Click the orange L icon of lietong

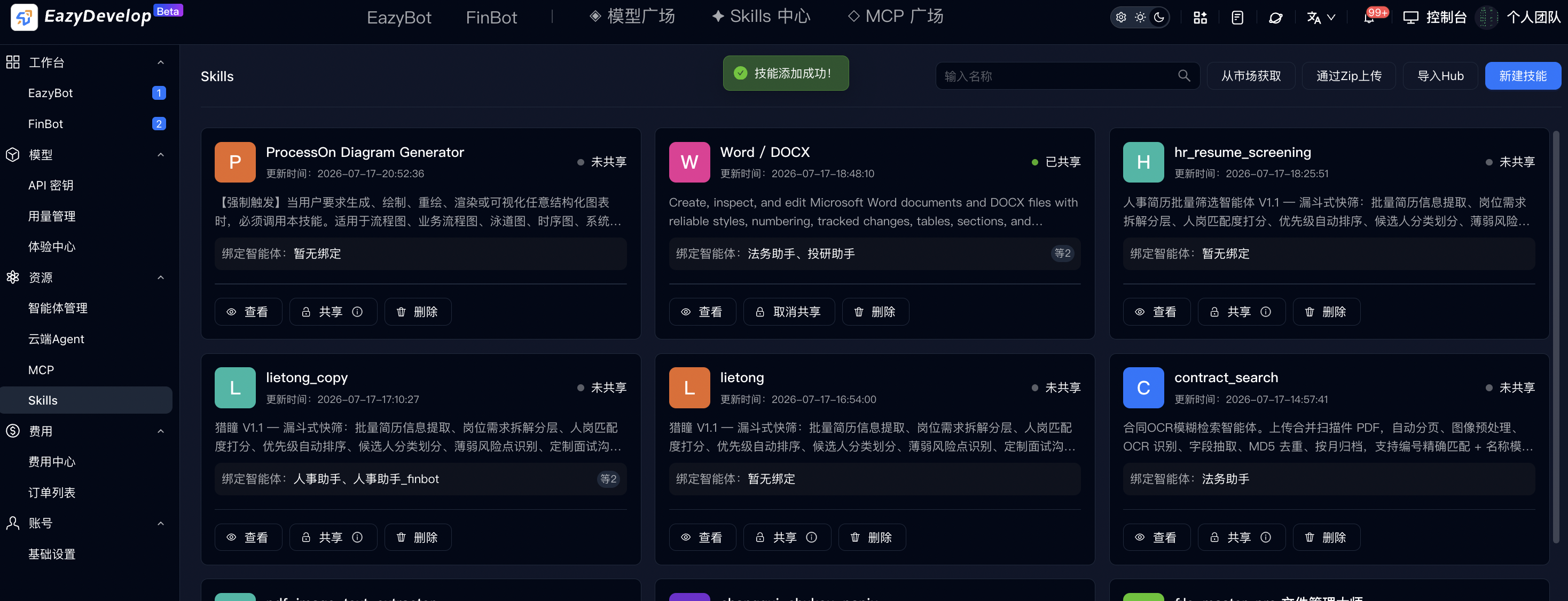[689, 388]
